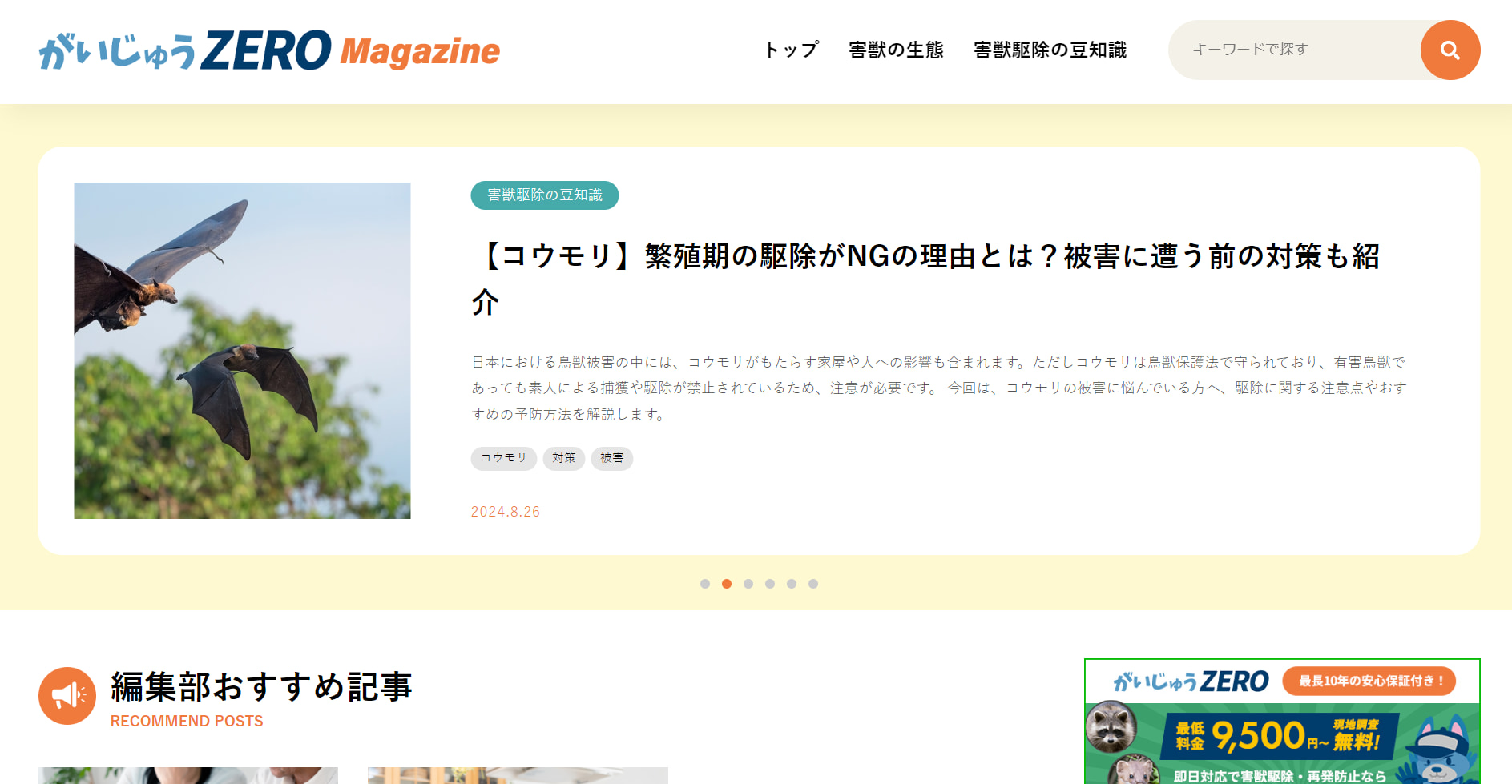
Task: Click the orange megaphone recommend icon
Action: click(67, 696)
